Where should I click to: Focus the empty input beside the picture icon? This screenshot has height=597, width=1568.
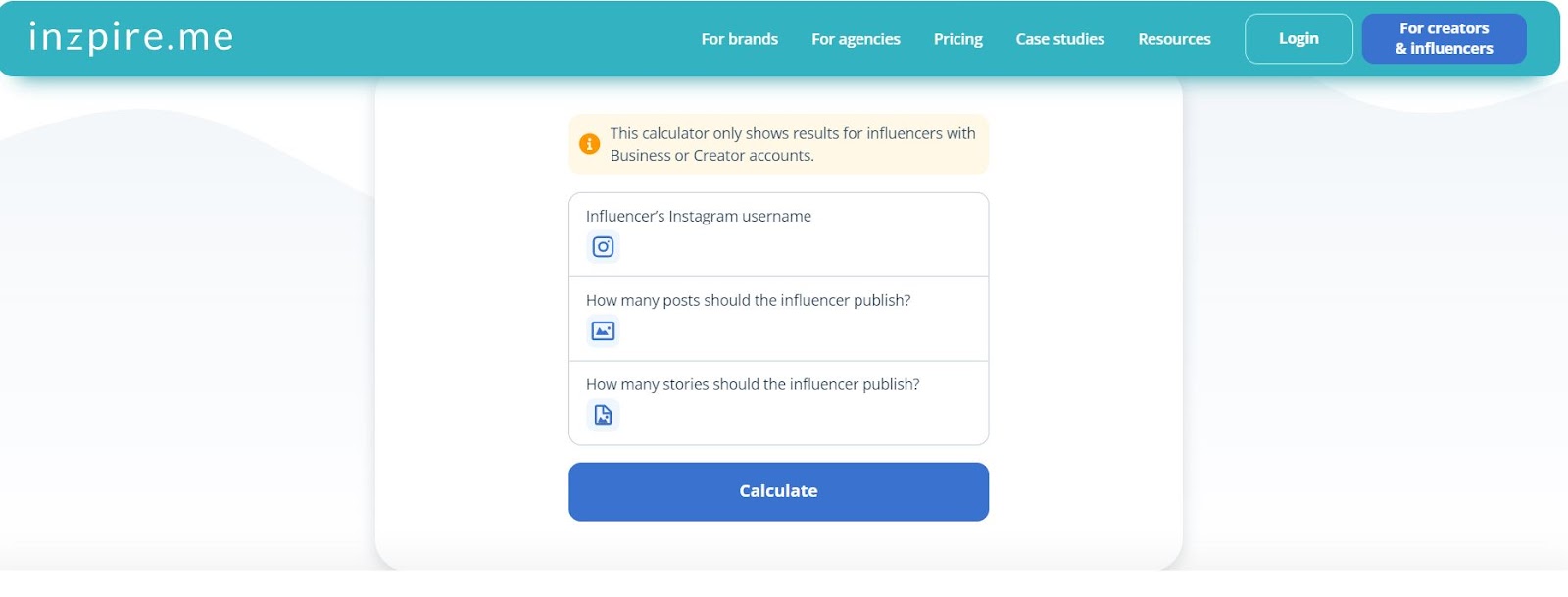coord(794,332)
